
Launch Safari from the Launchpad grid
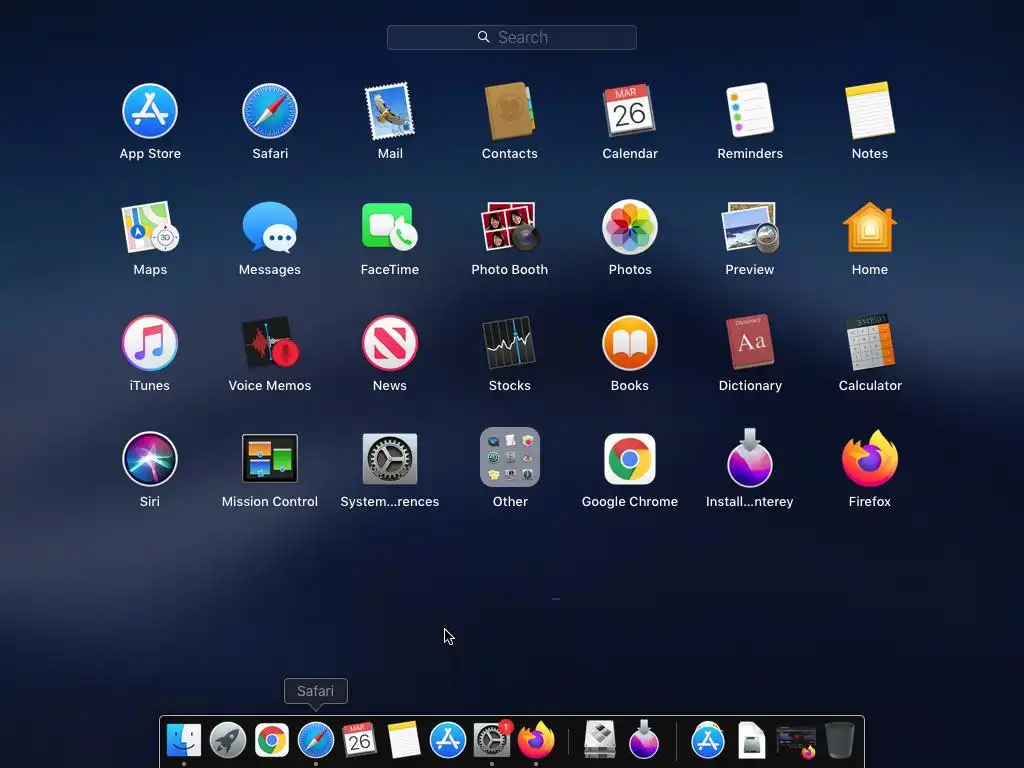[270, 111]
